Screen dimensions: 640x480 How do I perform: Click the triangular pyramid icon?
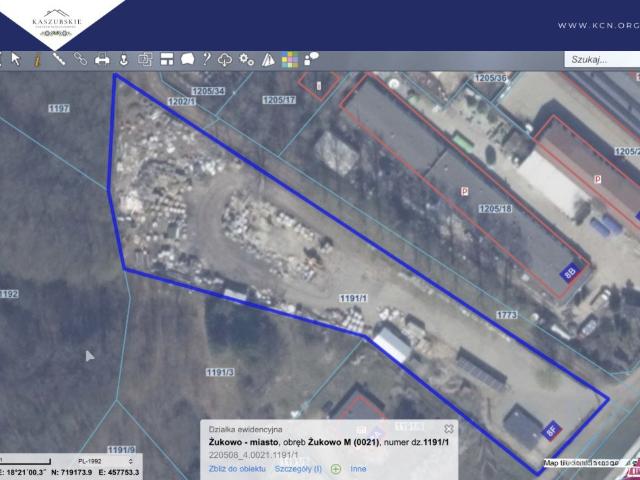pyautogui.click(x=268, y=59)
